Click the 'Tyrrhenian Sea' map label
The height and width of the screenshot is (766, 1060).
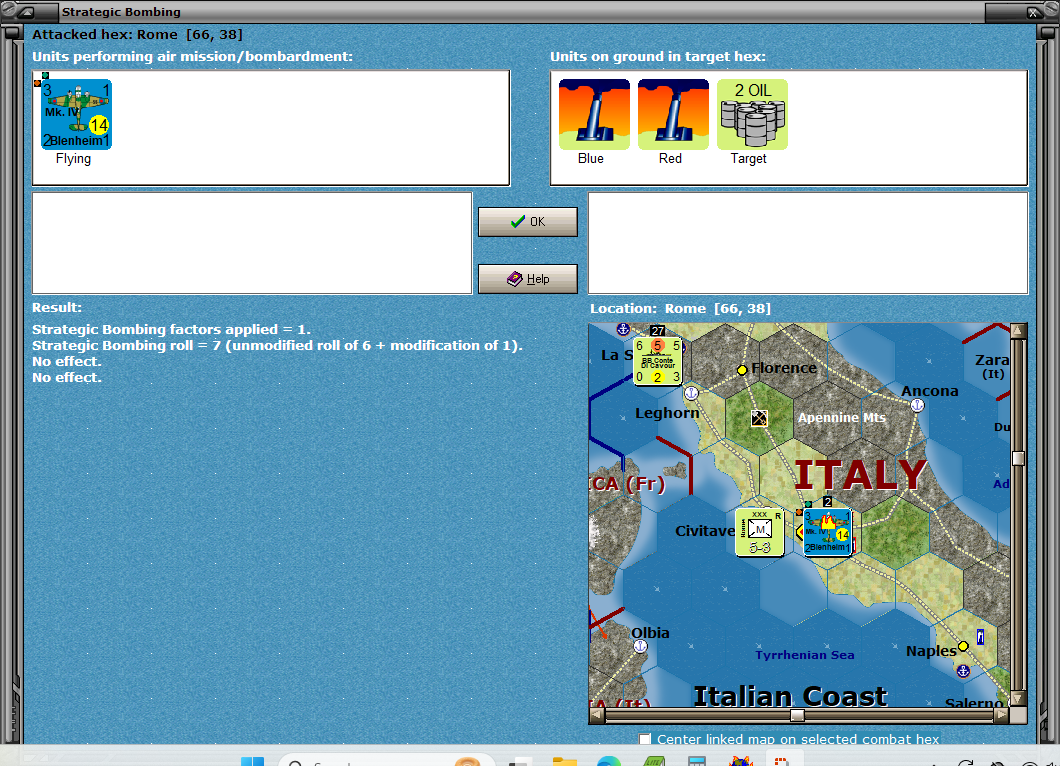tap(804, 654)
